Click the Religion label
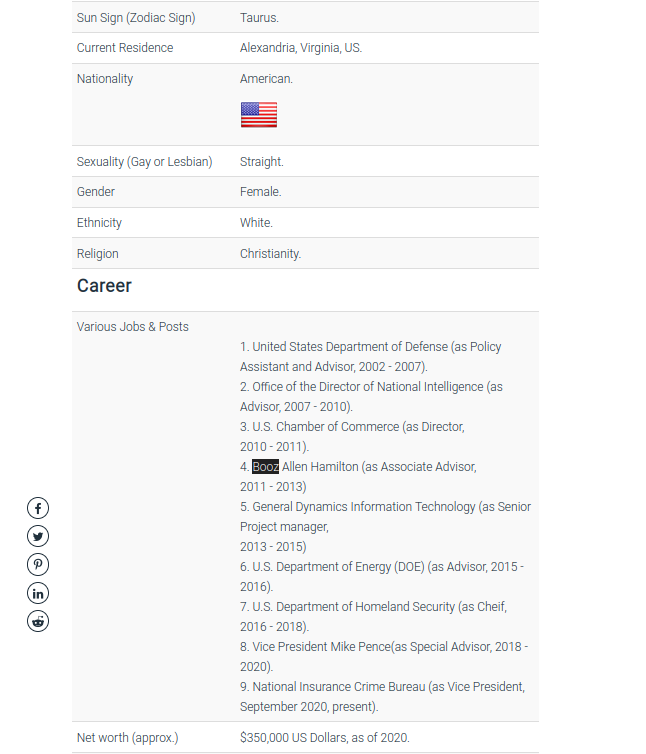This screenshot has height=754, width=646. 98,254
